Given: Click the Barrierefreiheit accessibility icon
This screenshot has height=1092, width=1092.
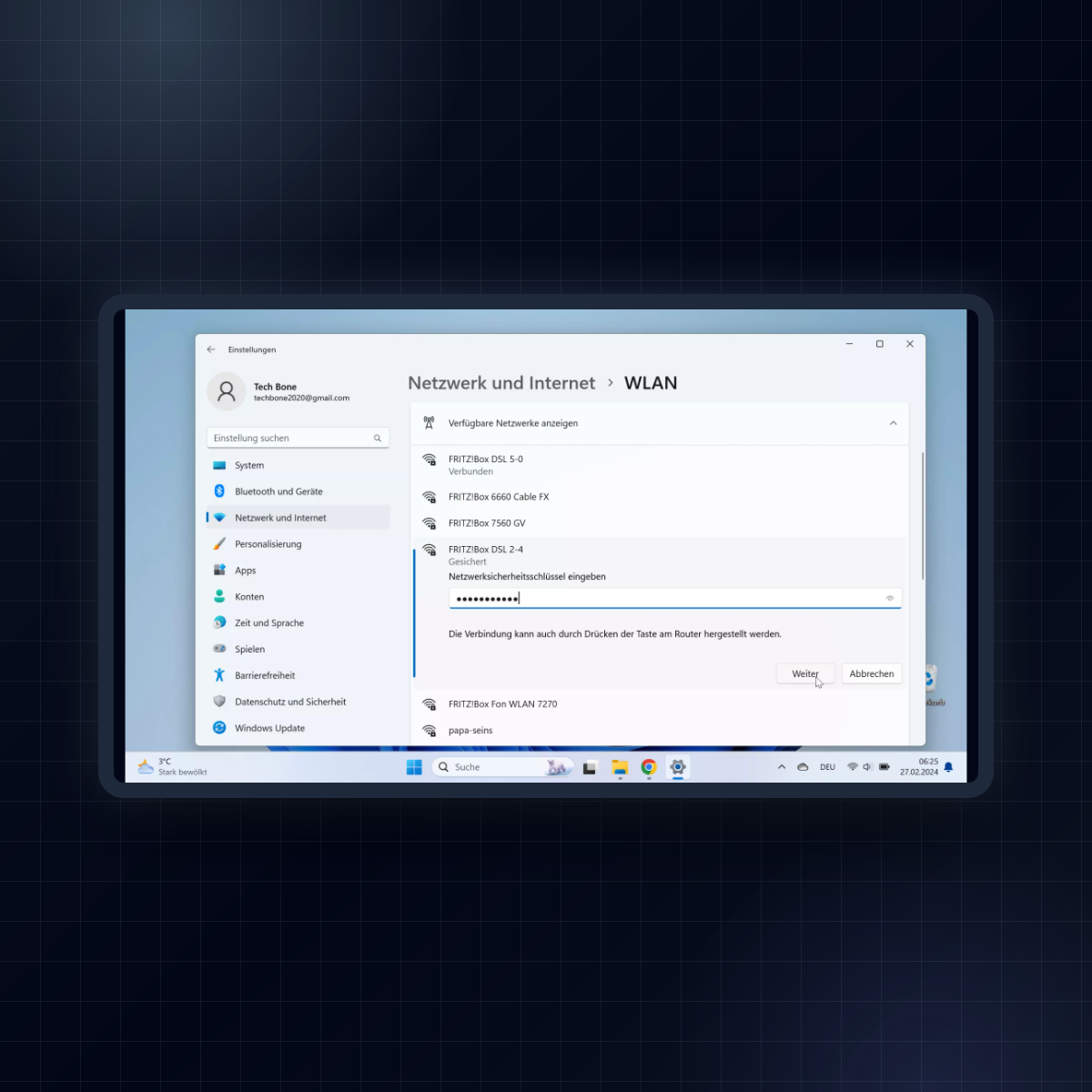Looking at the screenshot, I should (219, 675).
